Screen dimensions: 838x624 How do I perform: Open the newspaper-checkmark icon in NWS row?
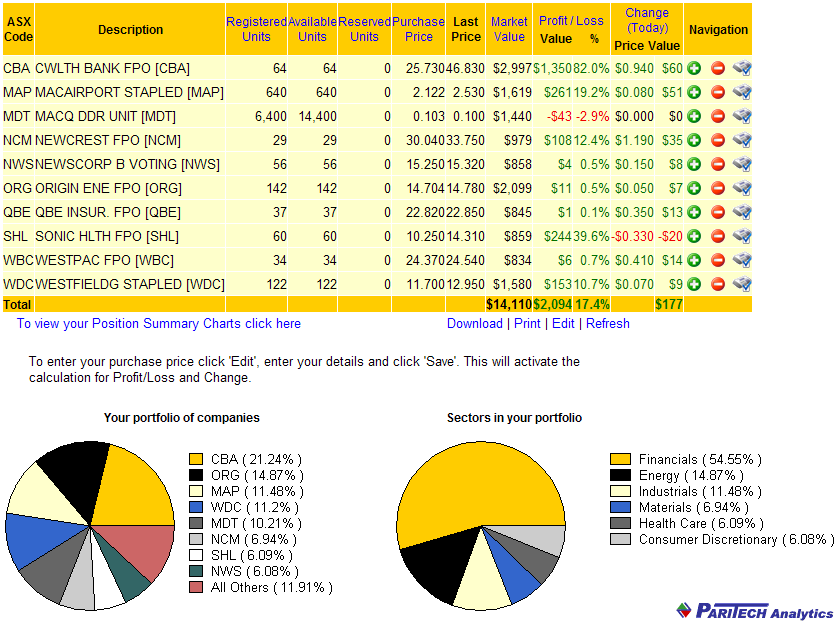(x=742, y=165)
